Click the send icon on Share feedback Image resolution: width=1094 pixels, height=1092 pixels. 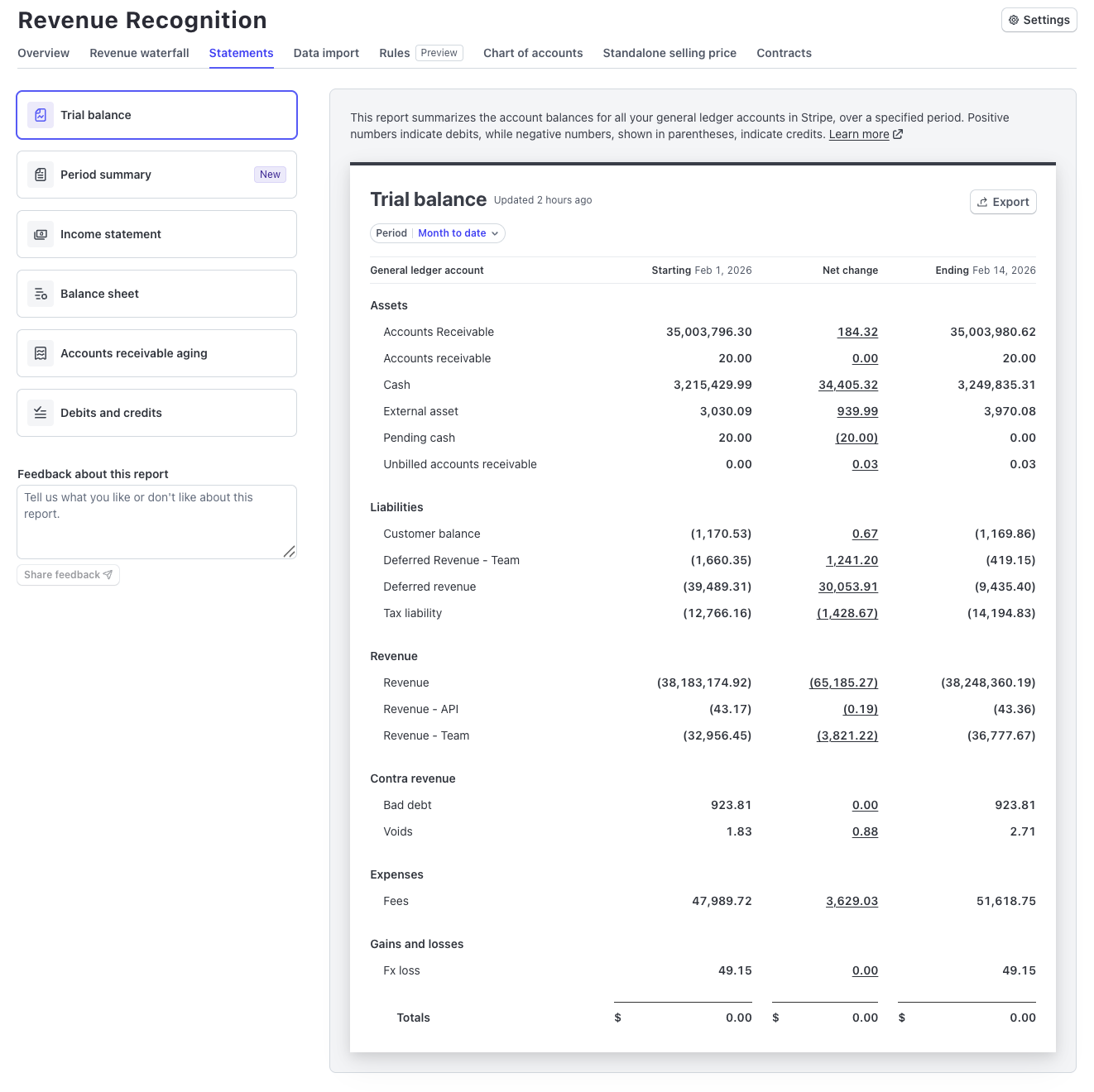pyautogui.click(x=108, y=574)
